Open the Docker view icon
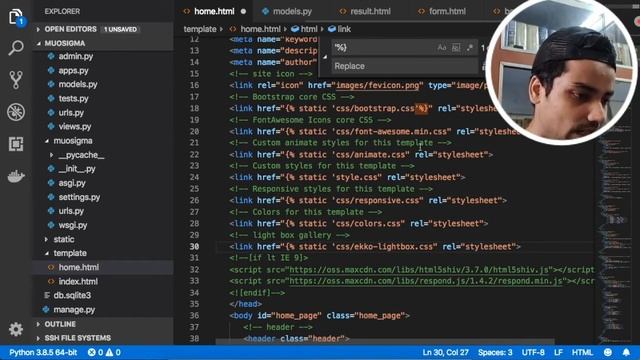This screenshot has height=360, width=640. pyautogui.click(x=16, y=176)
